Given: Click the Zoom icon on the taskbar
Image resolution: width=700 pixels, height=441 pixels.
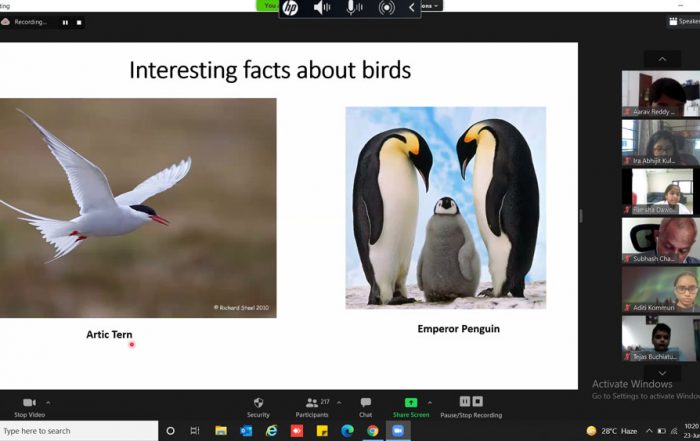Looking at the screenshot, I should 398,431.
